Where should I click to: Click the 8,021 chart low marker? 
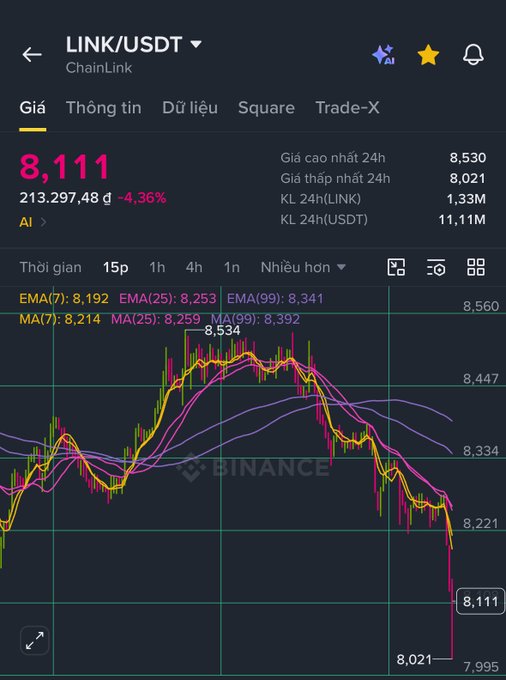point(414,660)
